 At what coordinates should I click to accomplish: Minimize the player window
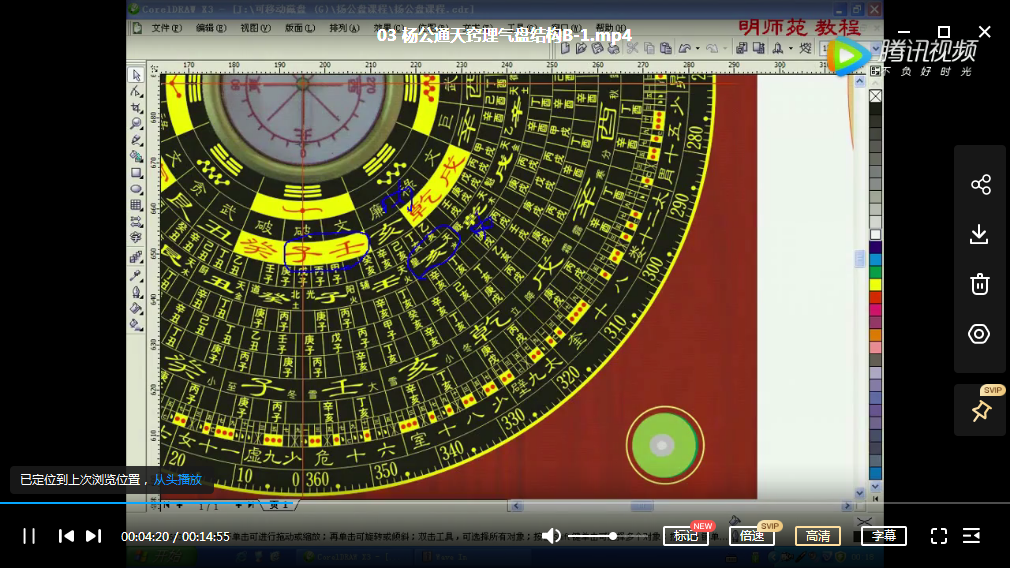902,32
